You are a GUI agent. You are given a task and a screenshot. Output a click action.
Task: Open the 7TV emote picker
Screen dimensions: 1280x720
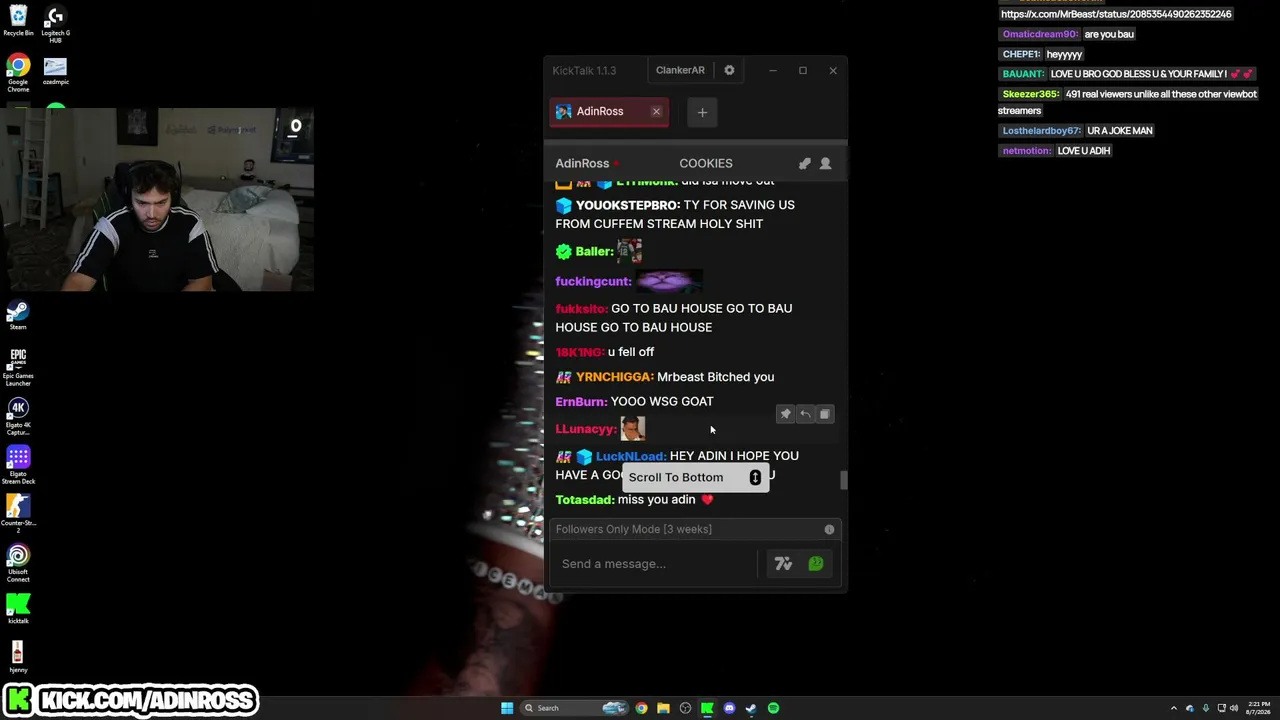783,564
